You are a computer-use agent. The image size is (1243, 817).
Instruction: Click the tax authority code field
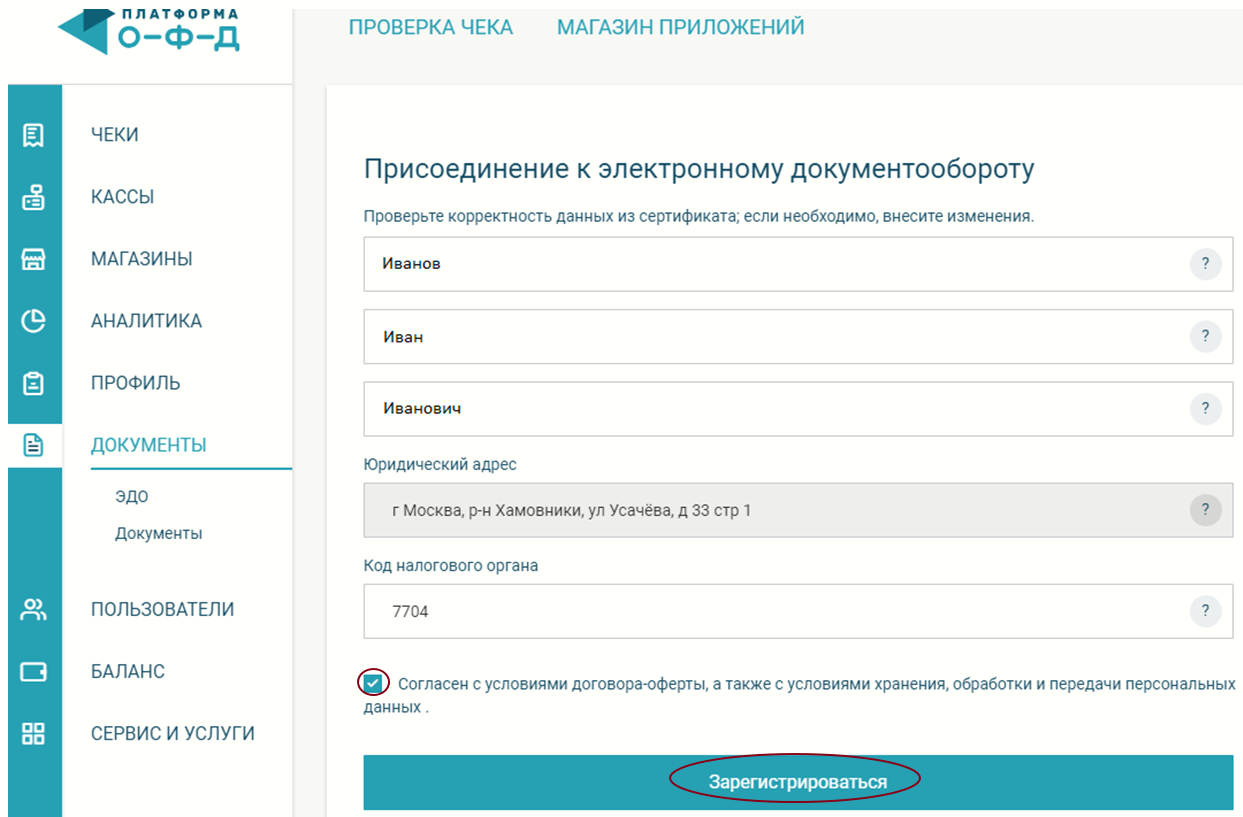[770, 611]
